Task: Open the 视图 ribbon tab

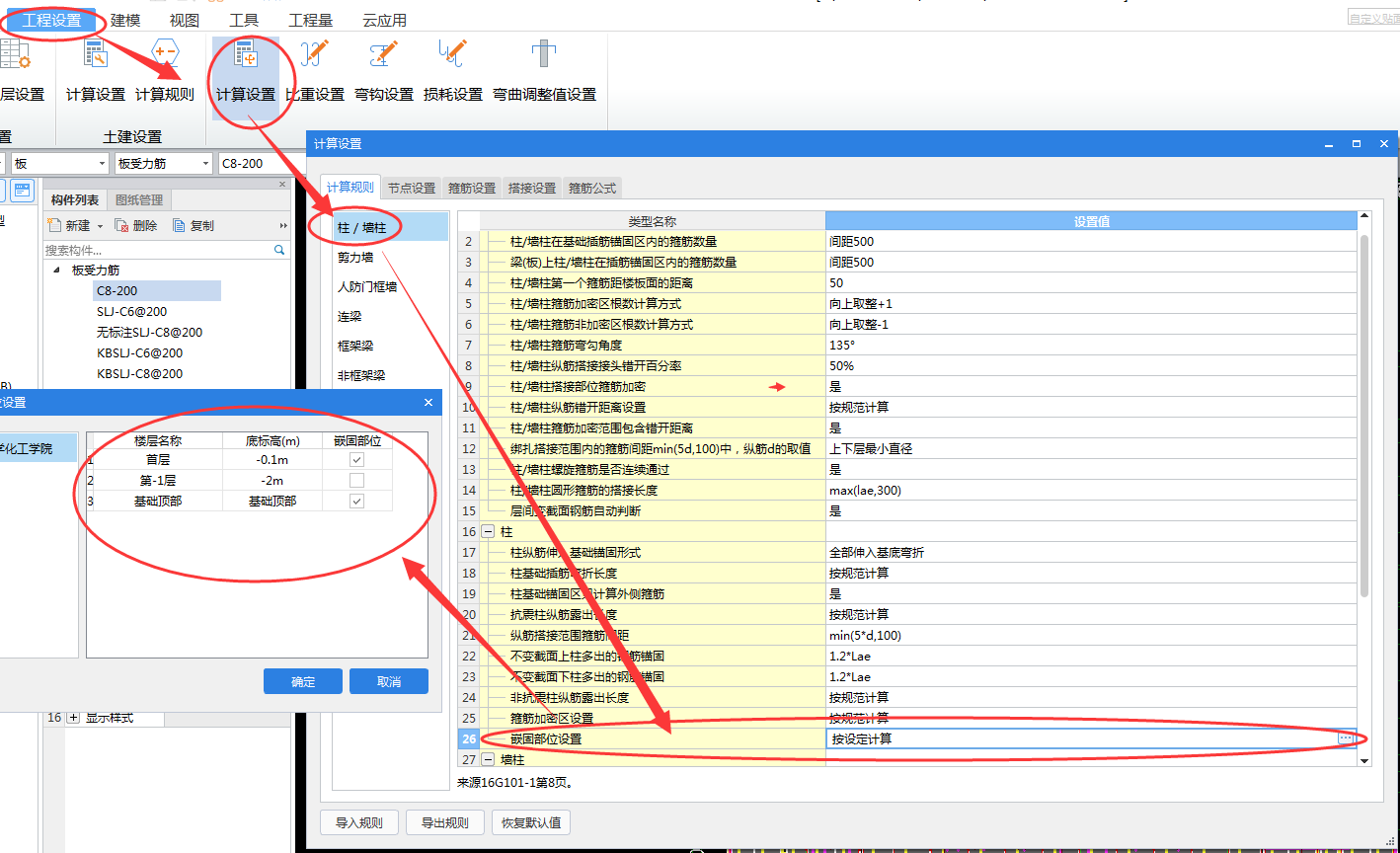Action: (185, 20)
